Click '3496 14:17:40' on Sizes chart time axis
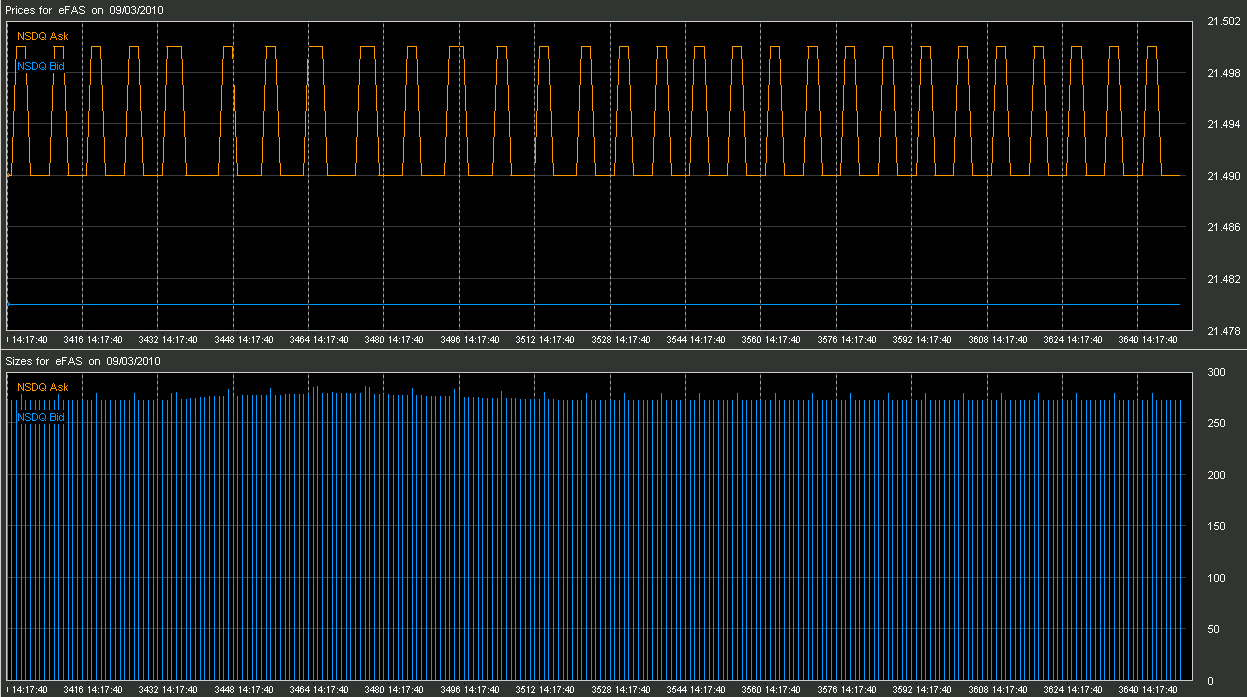This screenshot has height=697, width=1247. (x=470, y=690)
